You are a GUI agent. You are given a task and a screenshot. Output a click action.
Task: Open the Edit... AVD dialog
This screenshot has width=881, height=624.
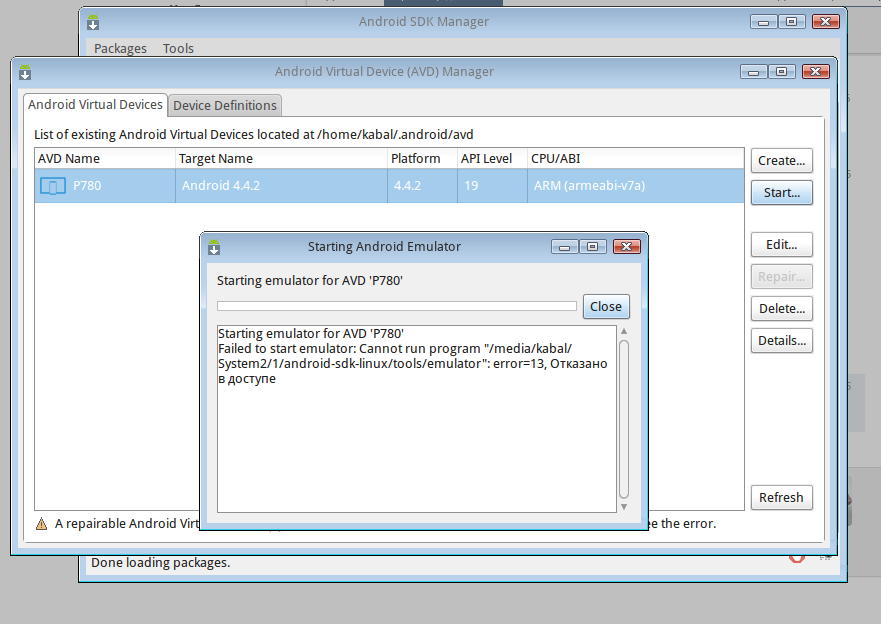pos(782,245)
